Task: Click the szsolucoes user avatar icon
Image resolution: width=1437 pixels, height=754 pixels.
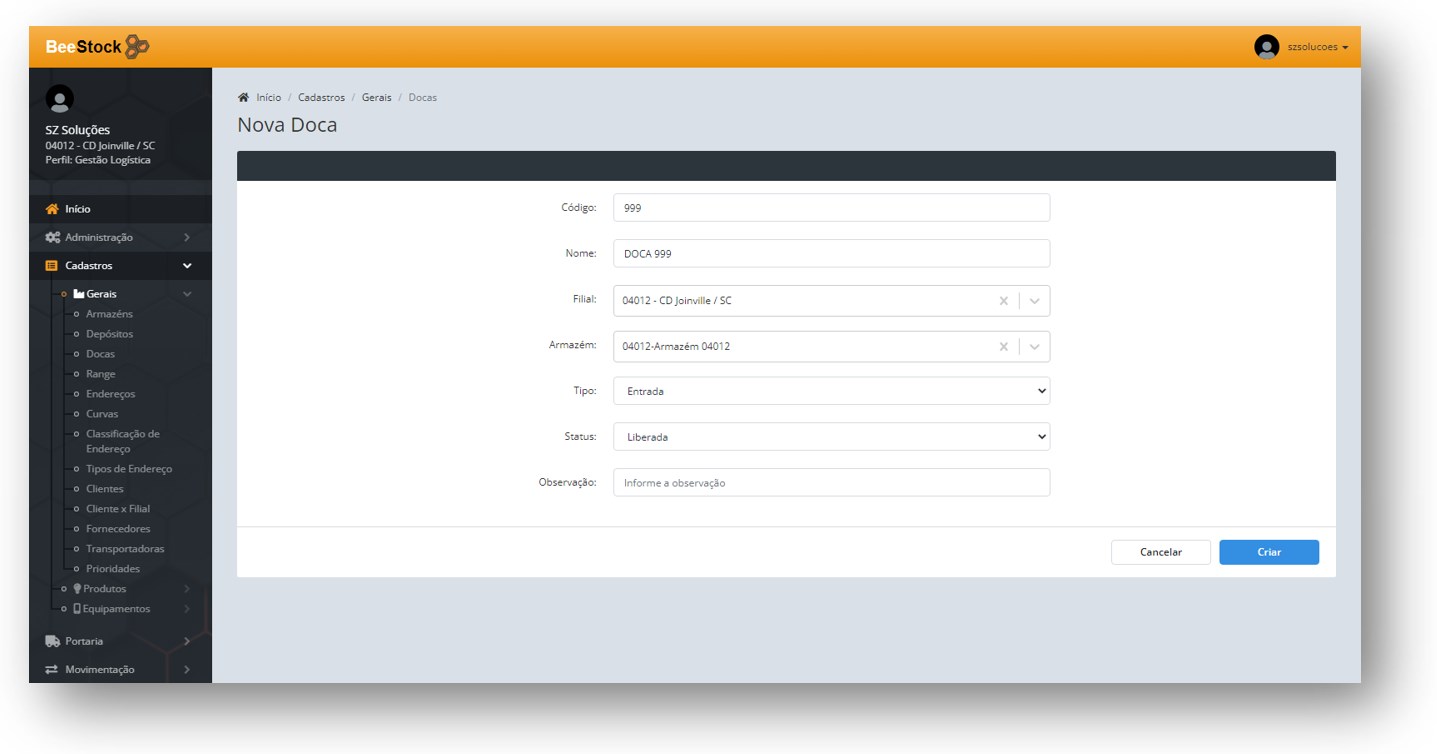Action: [1266, 47]
